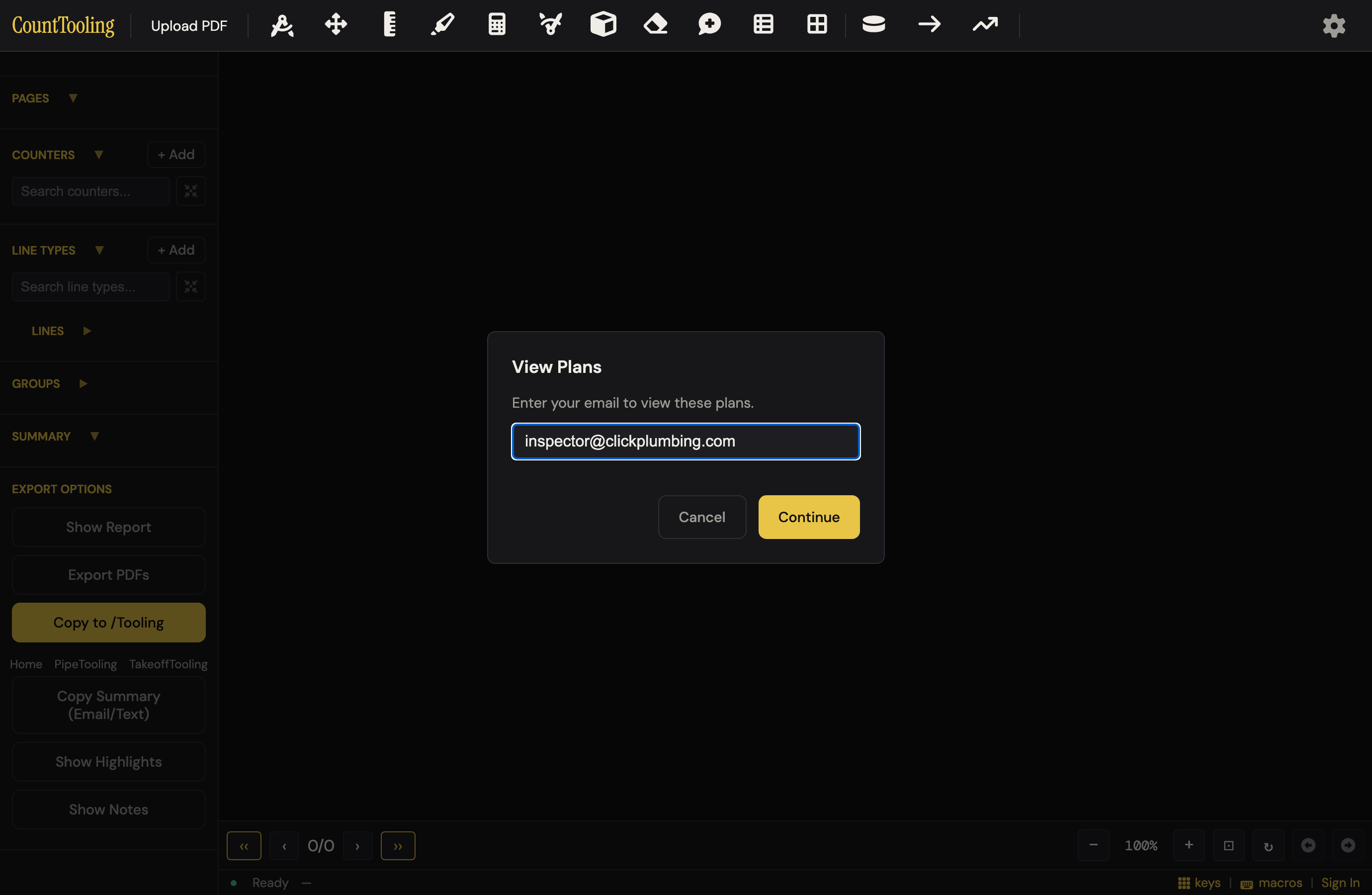Zoom out with the minus button
The height and width of the screenshot is (895, 1372).
pyautogui.click(x=1093, y=845)
